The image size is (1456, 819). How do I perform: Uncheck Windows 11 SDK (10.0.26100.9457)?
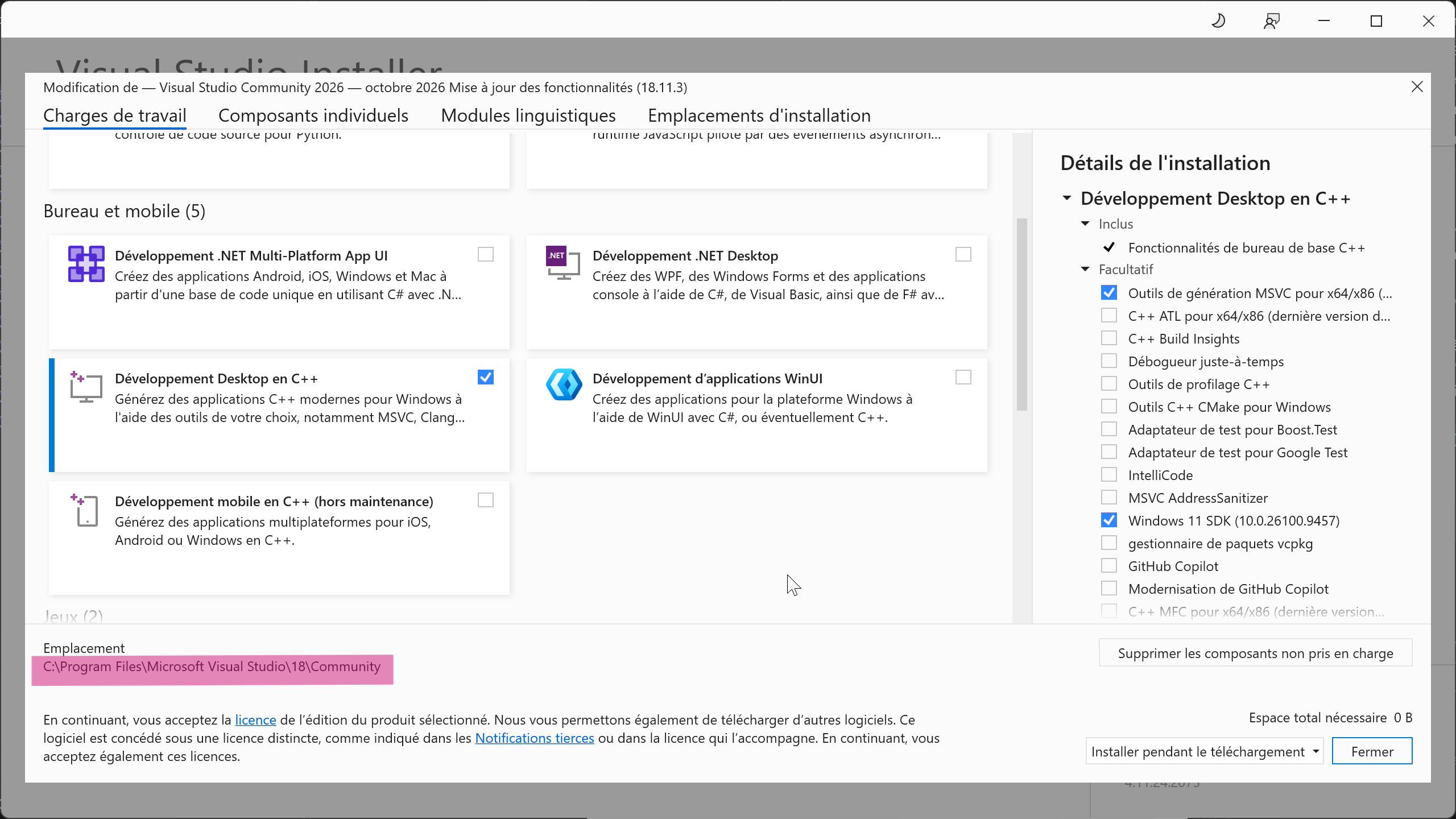[x=1109, y=520]
